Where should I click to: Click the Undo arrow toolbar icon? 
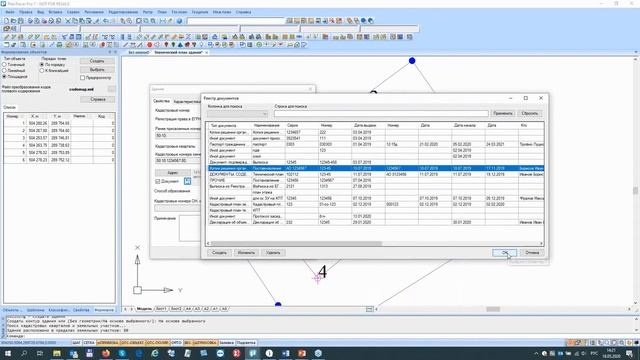(106, 20)
